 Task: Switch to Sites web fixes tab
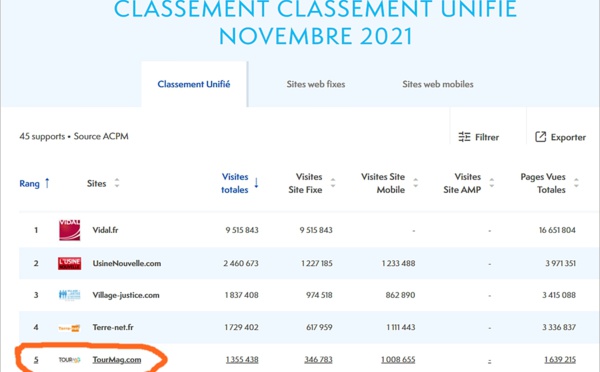[316, 84]
